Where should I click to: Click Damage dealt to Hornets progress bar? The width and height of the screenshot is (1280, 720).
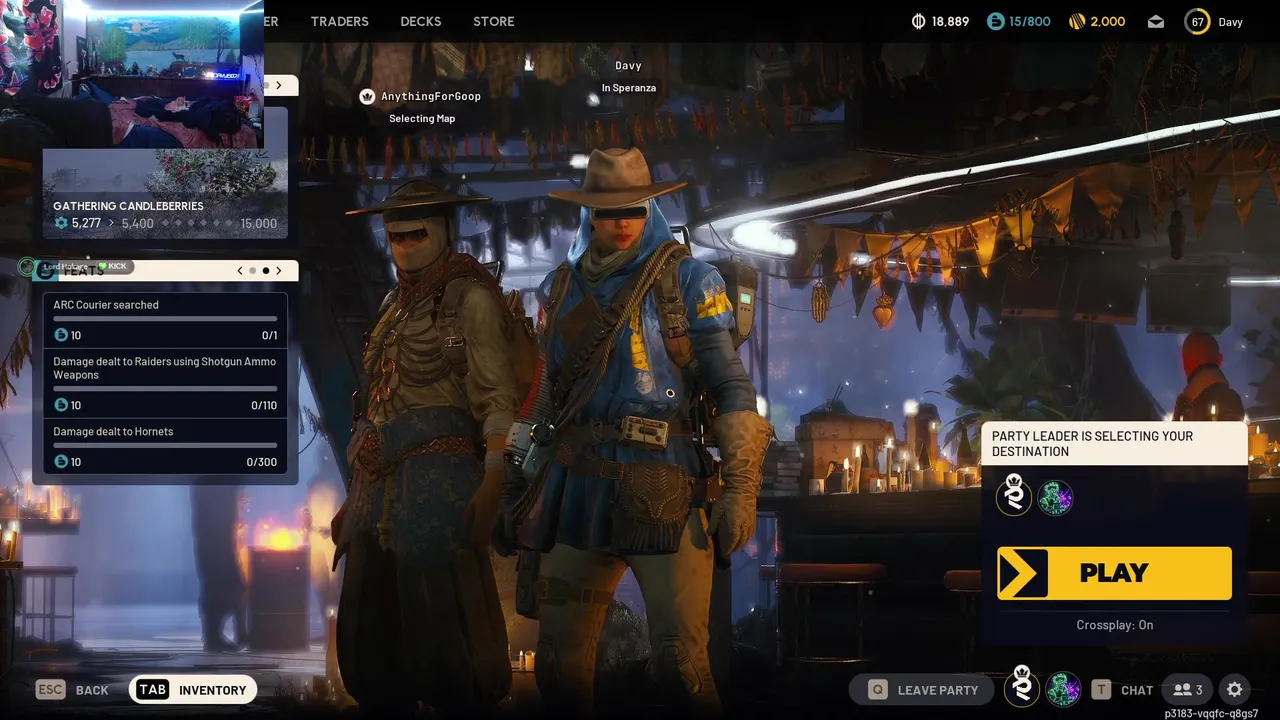[165, 446]
